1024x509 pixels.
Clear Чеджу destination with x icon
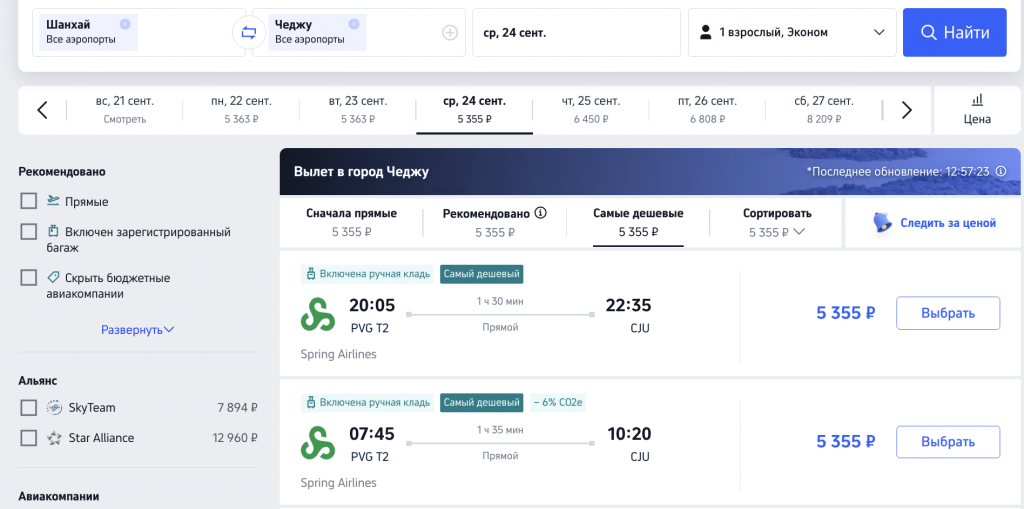[353, 24]
